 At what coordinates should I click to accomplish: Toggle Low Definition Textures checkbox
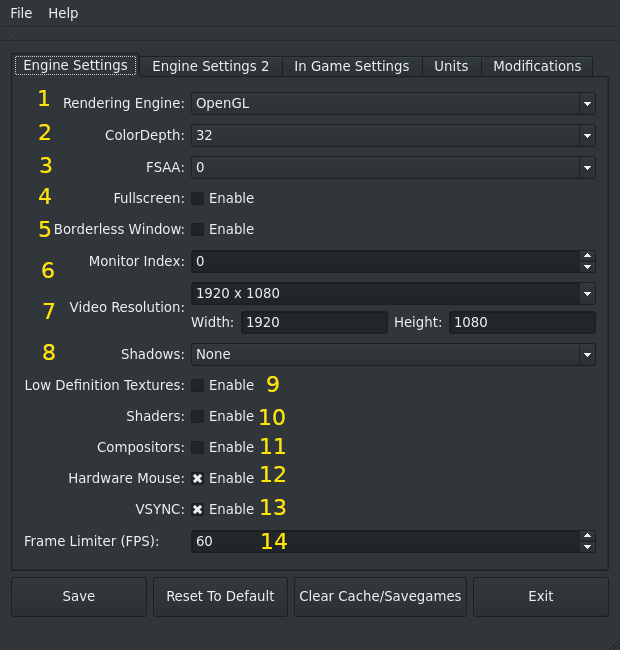(198, 385)
